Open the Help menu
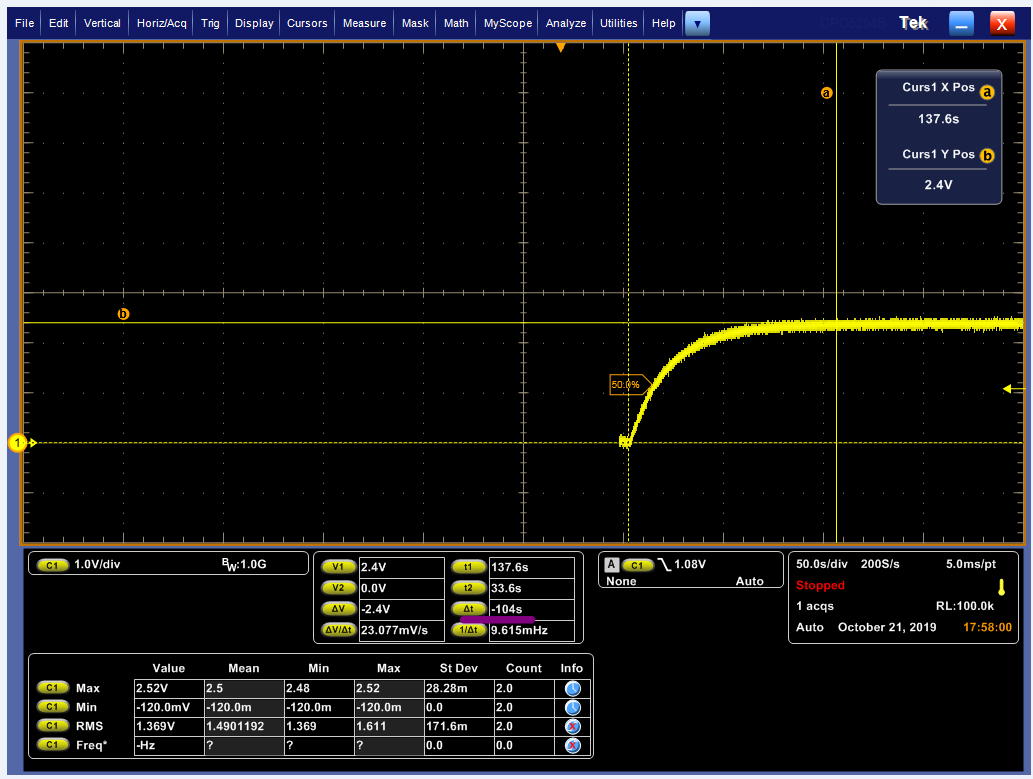The image size is (1033, 779). [x=663, y=23]
